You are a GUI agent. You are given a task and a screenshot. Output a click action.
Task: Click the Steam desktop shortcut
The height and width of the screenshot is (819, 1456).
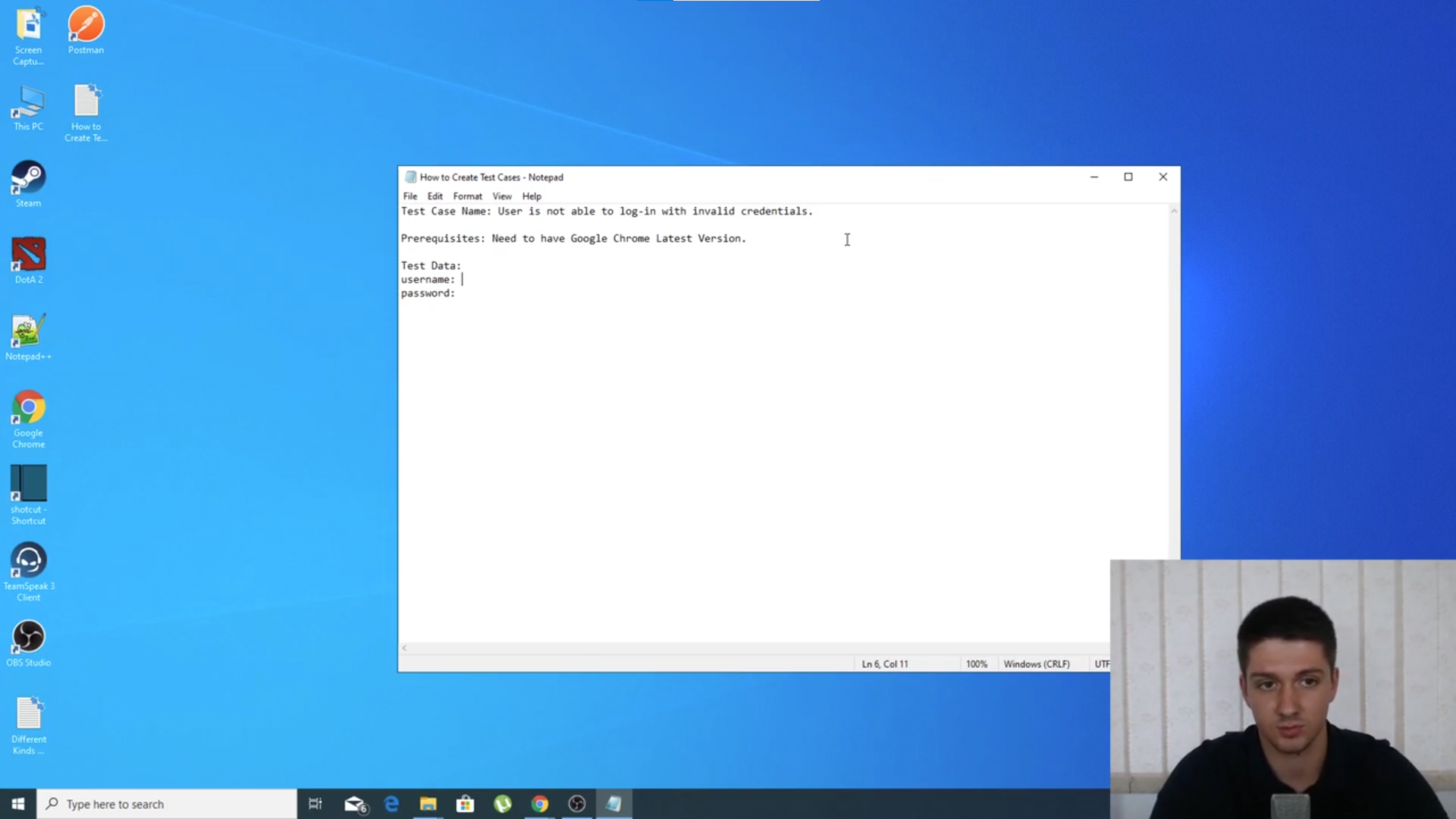[28, 183]
